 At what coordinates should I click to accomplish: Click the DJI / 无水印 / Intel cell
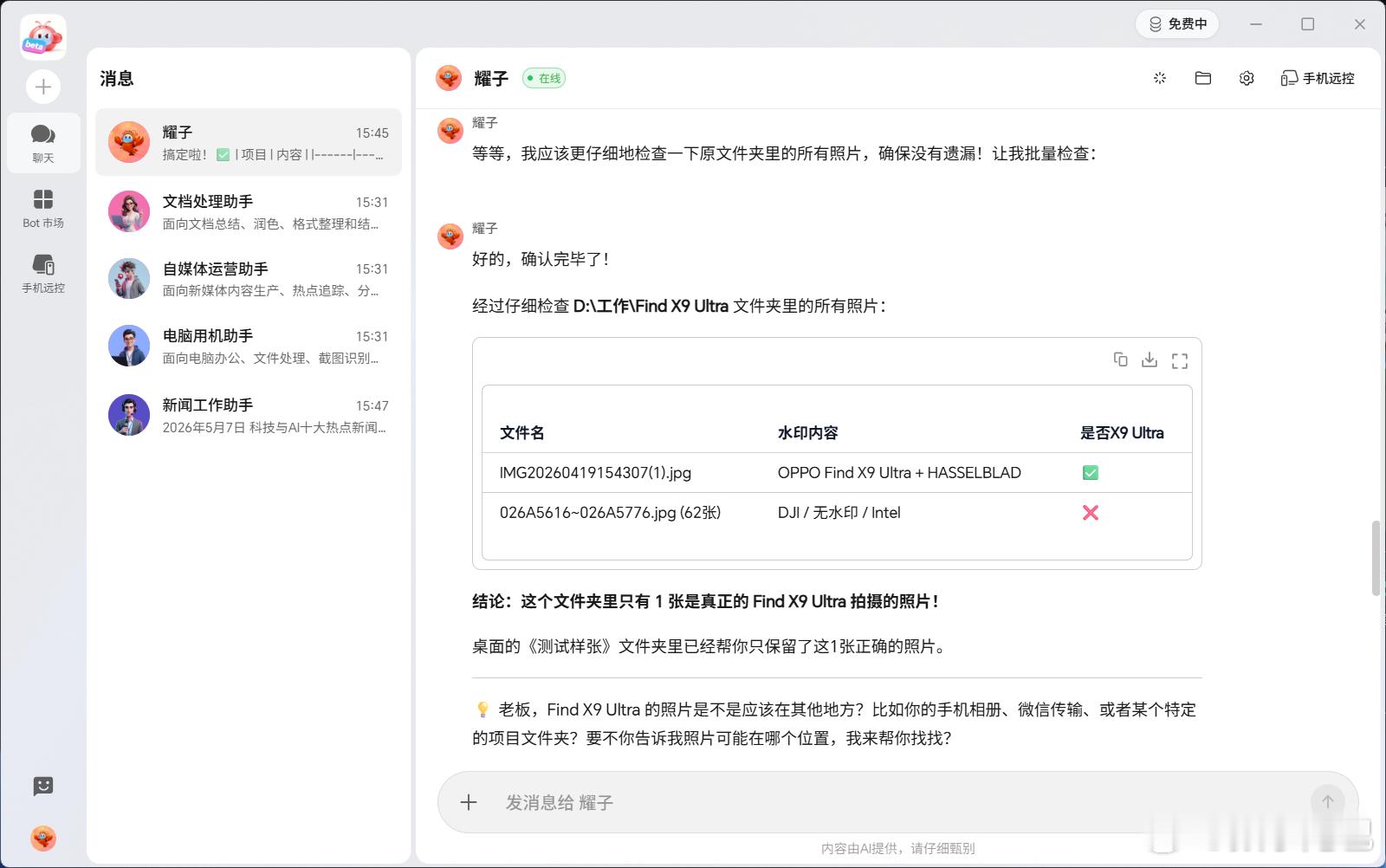(x=839, y=513)
